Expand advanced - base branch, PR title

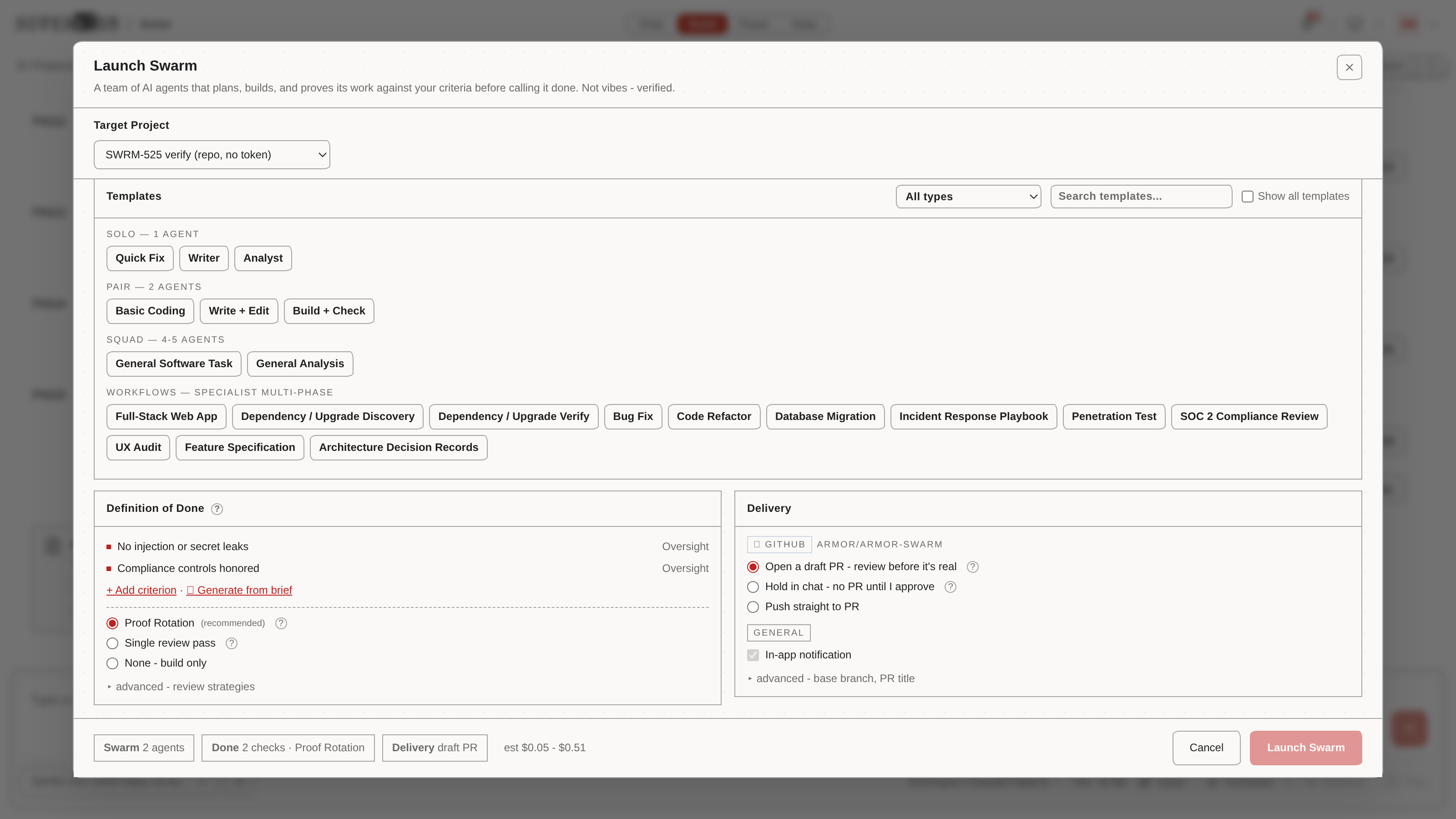pyautogui.click(x=831, y=678)
